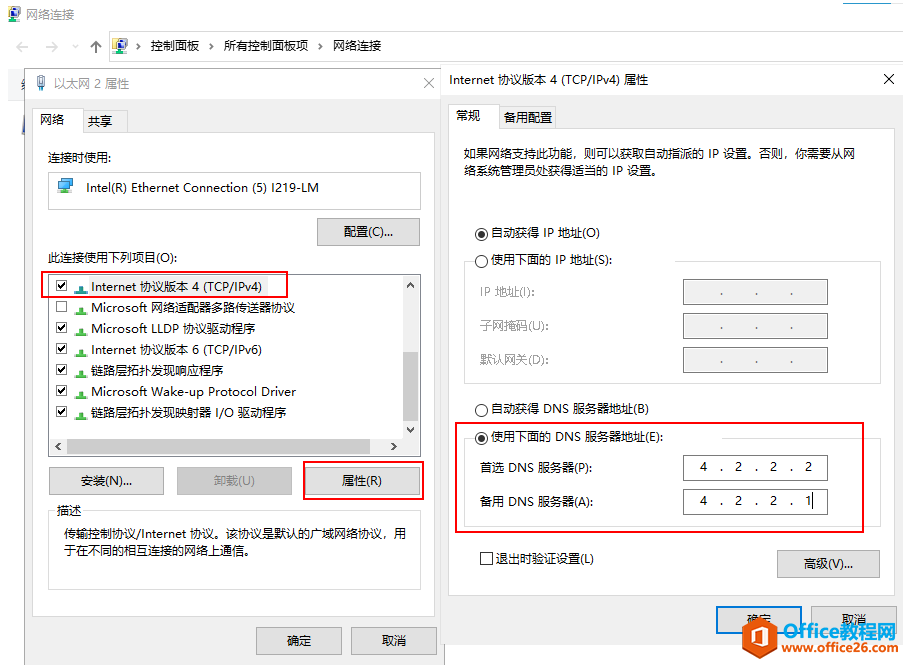This screenshot has width=905, height=665.
Task: Click the back navigation arrow
Action: click(x=20, y=45)
